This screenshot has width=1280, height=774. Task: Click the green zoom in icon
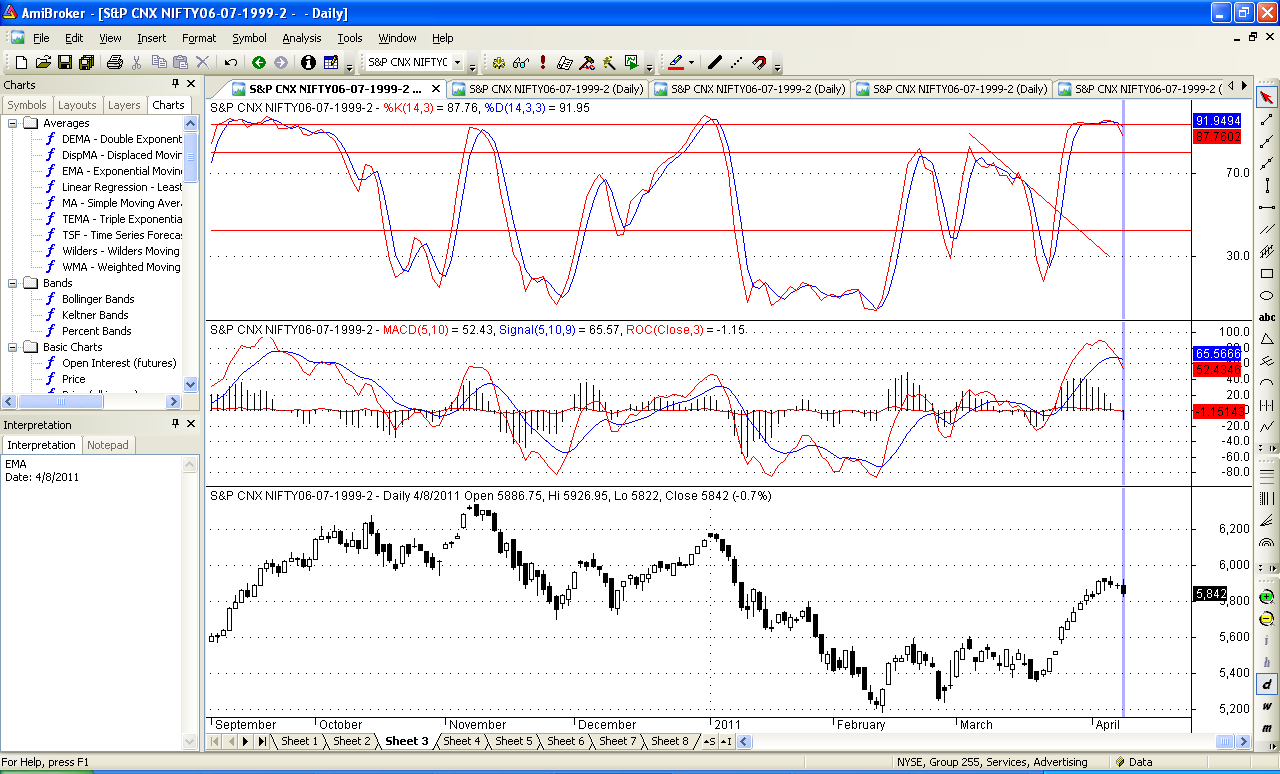[1267, 596]
